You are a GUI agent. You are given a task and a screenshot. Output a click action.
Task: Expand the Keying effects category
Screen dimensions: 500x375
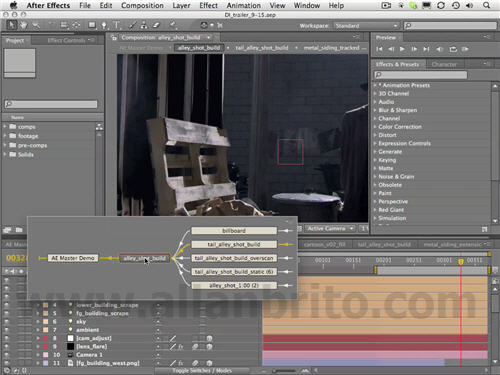(375, 160)
